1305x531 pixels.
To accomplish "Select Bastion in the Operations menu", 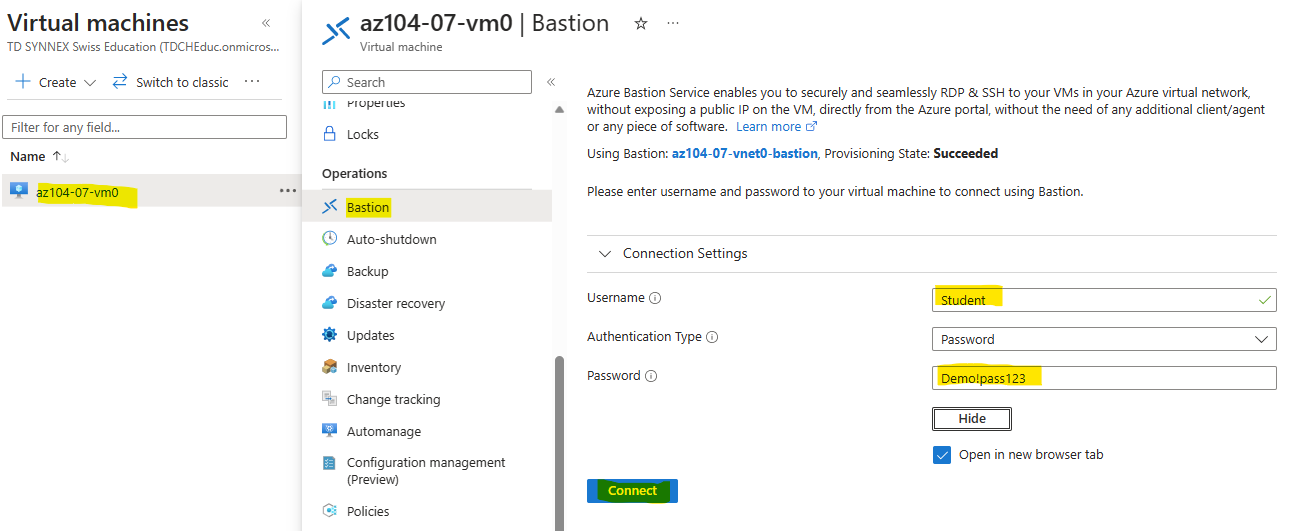I will (x=427, y=207).
